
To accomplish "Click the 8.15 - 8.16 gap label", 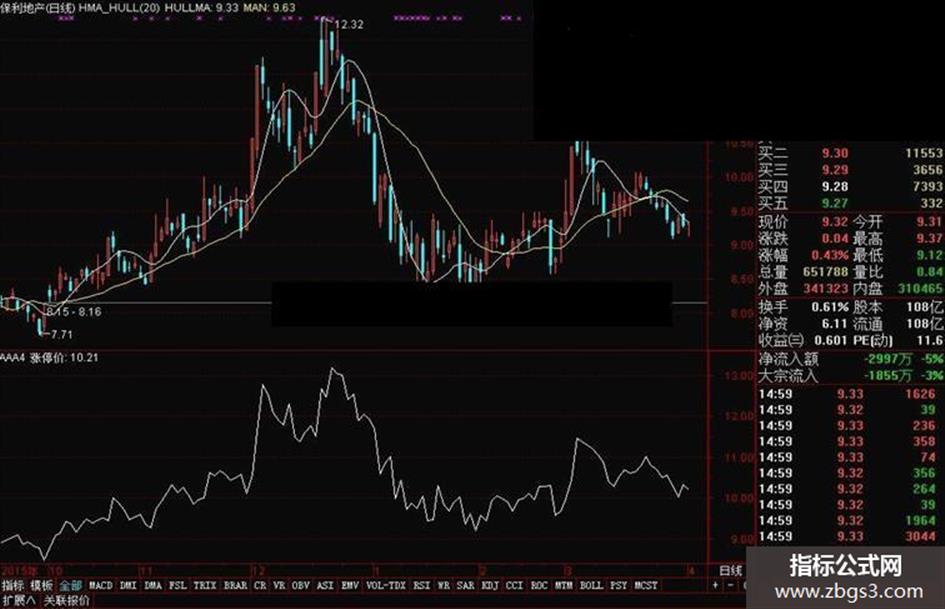I will tap(74, 312).
